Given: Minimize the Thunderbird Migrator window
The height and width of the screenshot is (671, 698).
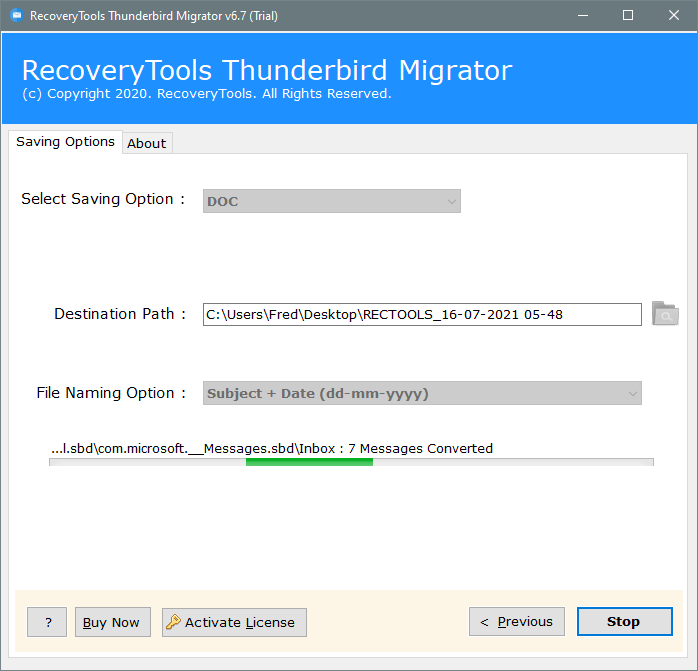Looking at the screenshot, I should point(583,16).
